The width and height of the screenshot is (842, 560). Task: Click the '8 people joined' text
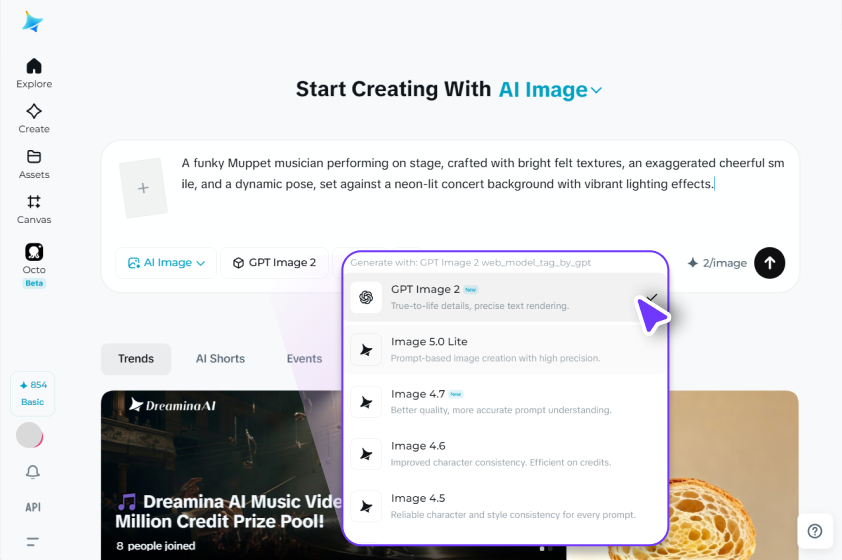tap(156, 546)
